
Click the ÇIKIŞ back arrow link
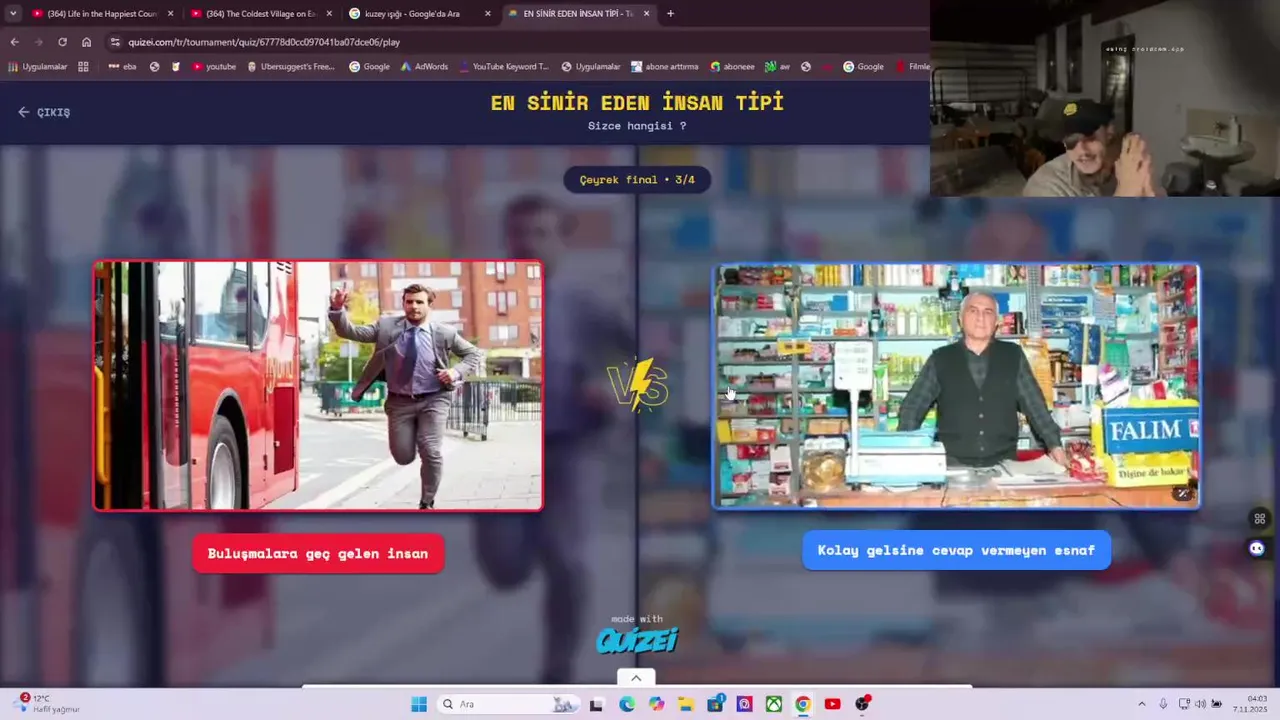click(x=44, y=112)
